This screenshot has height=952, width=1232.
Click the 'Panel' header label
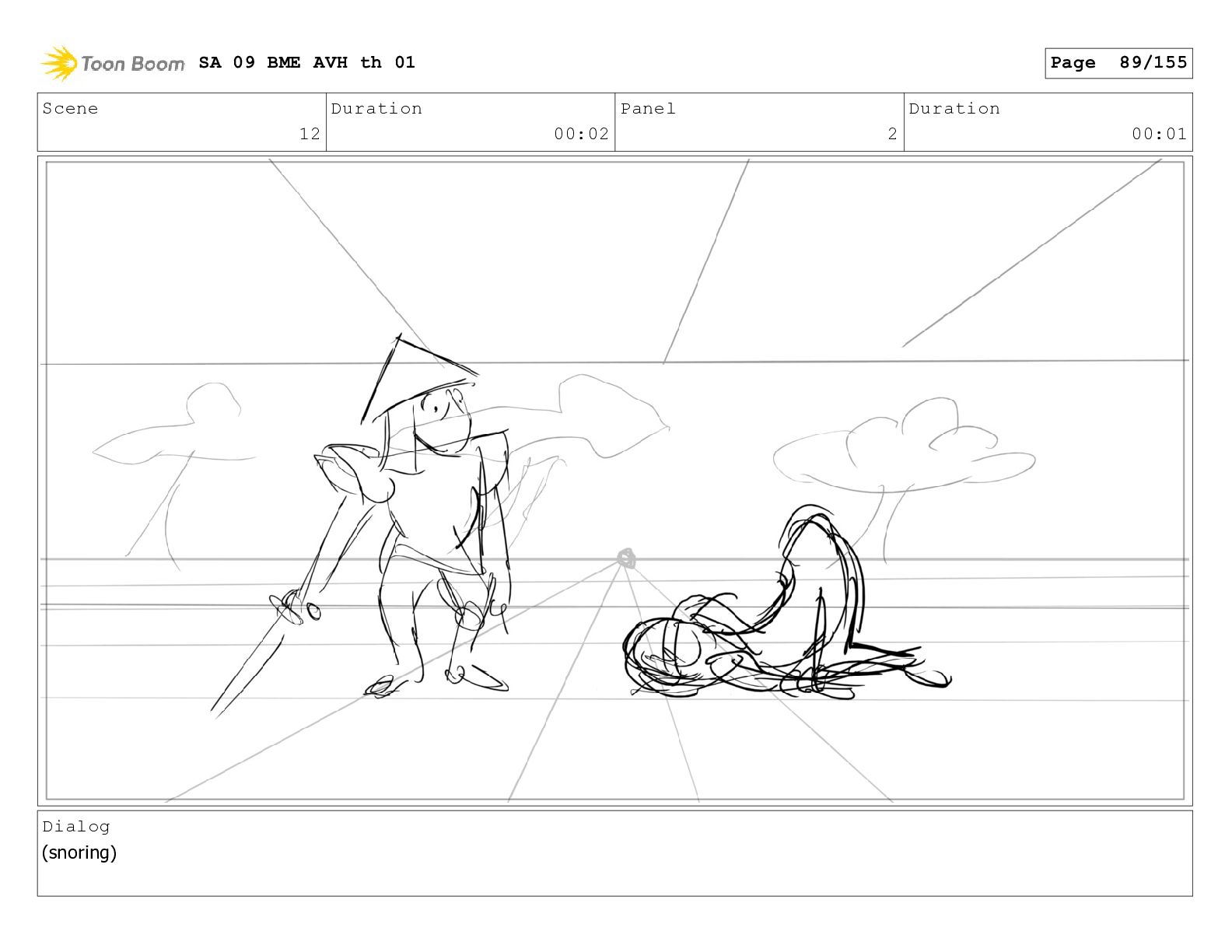[648, 109]
